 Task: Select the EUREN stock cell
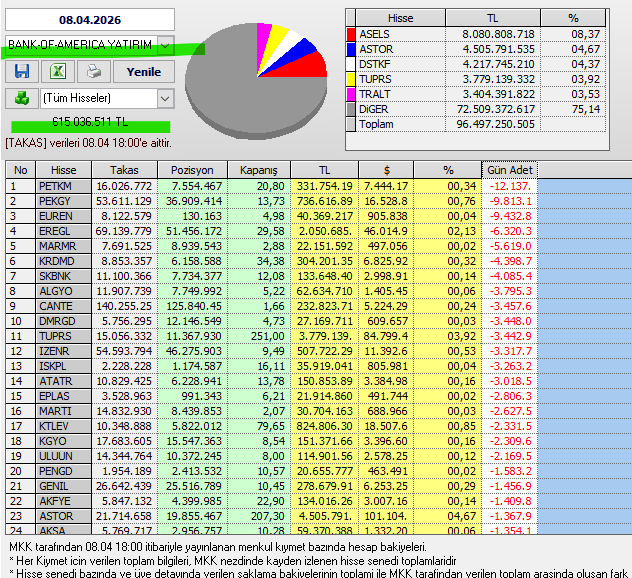(64, 216)
